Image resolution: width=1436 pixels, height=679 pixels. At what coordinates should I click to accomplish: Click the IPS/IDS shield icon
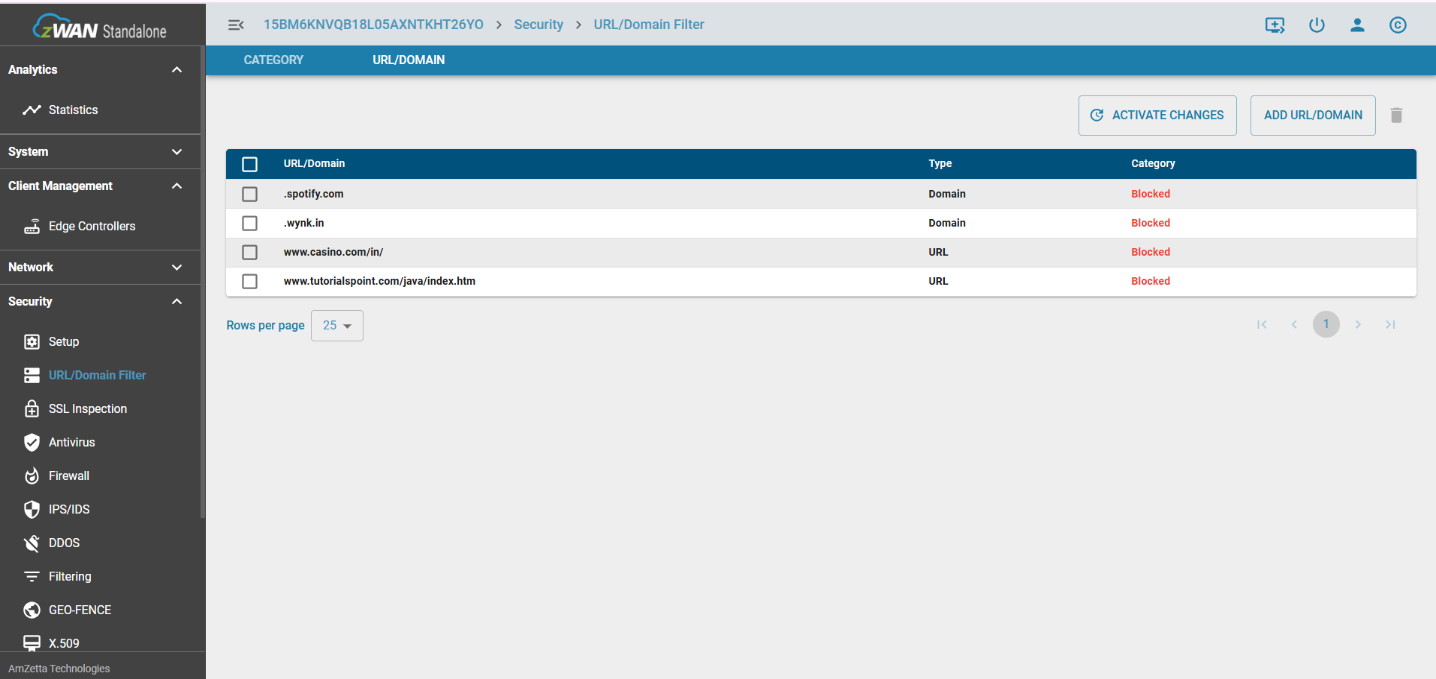click(32, 509)
